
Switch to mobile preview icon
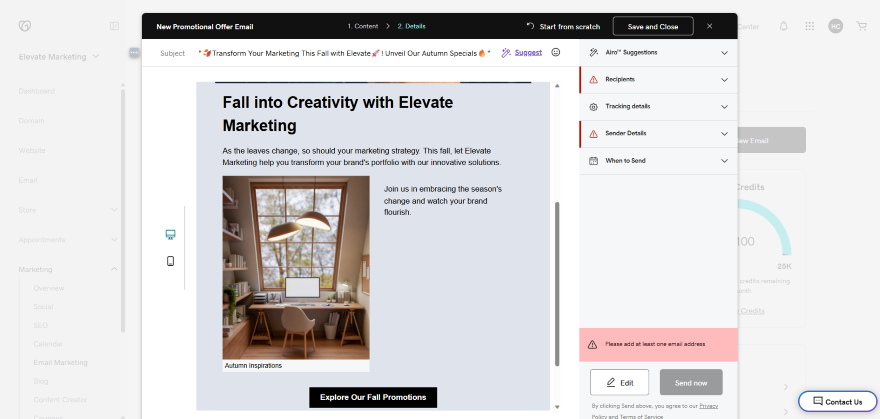(171, 261)
